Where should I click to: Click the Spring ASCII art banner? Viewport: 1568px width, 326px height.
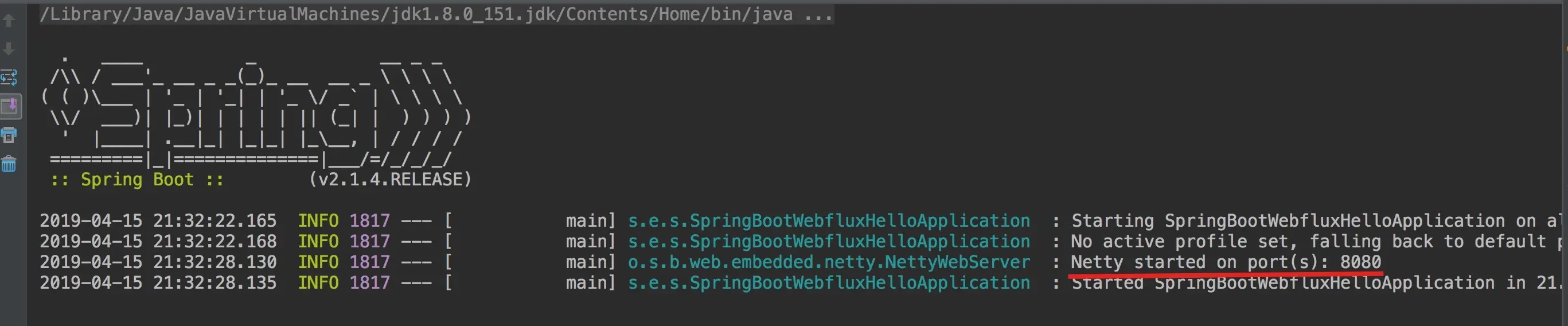coord(256,112)
